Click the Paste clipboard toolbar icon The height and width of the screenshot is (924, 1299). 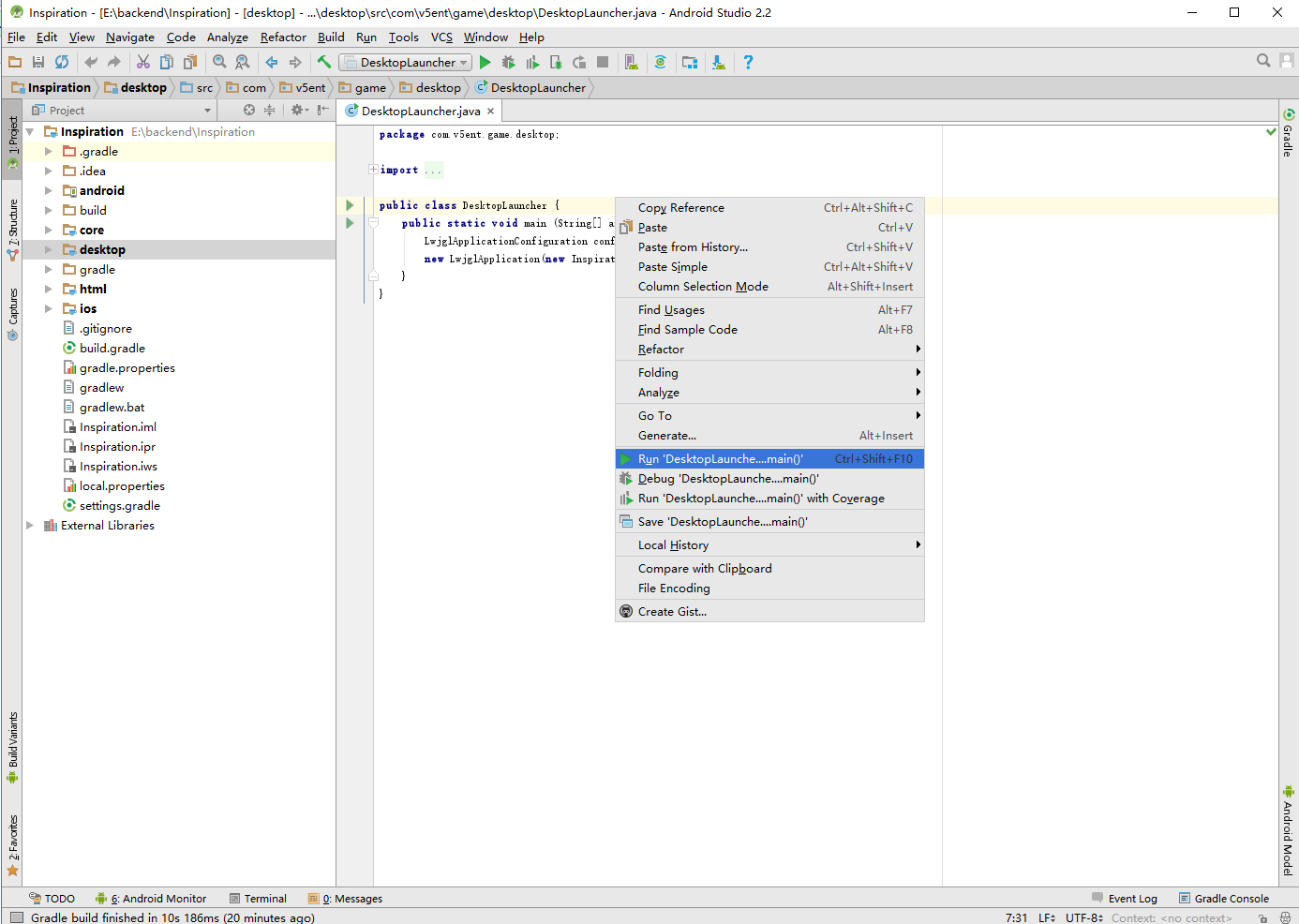[190, 62]
